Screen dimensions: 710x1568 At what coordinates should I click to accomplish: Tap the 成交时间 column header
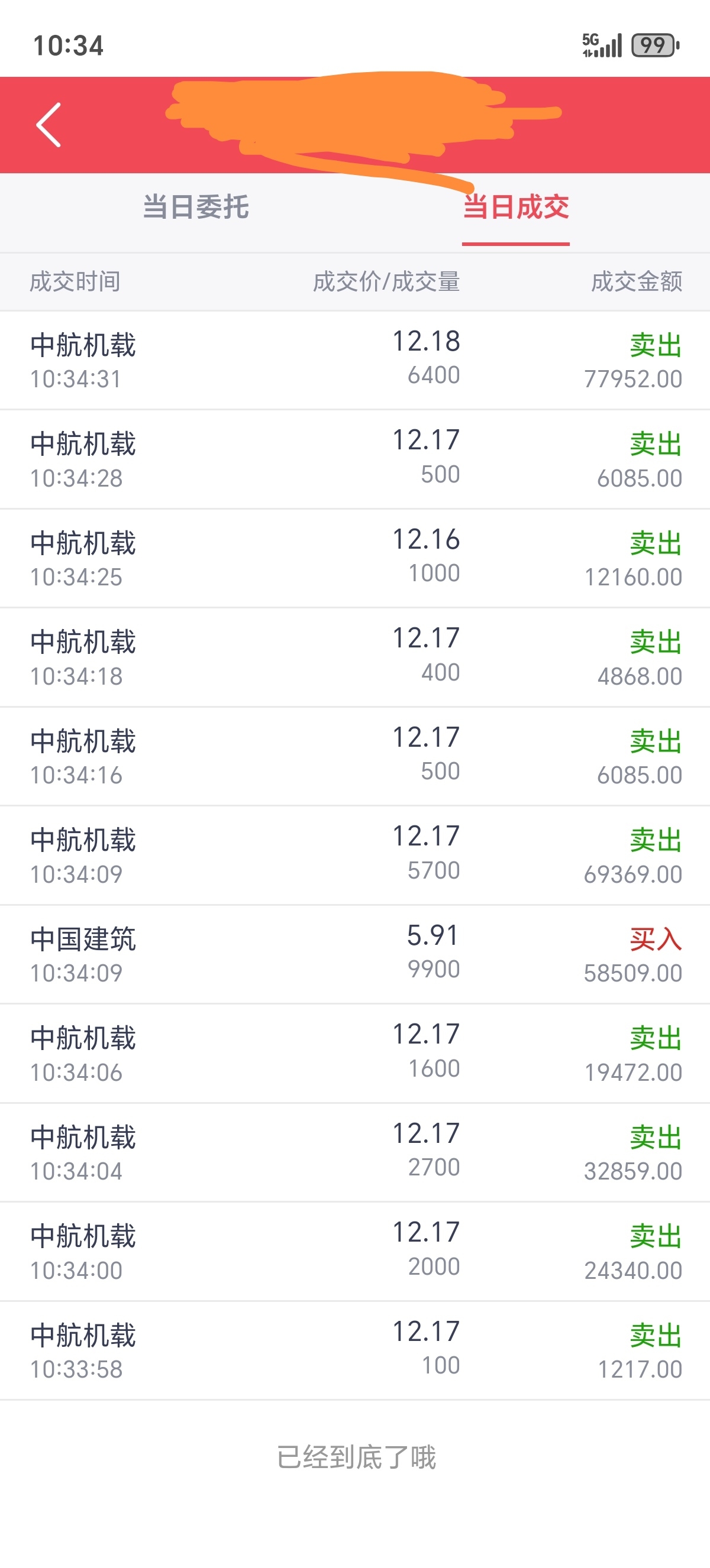(75, 282)
